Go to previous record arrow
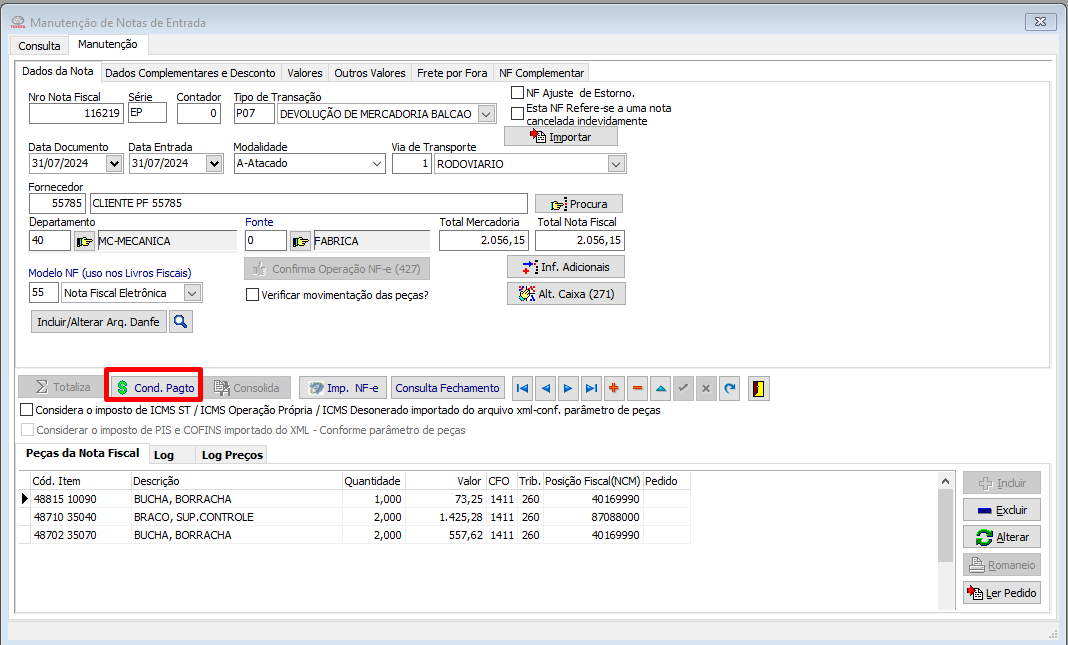The image size is (1068, 645). [x=546, y=388]
